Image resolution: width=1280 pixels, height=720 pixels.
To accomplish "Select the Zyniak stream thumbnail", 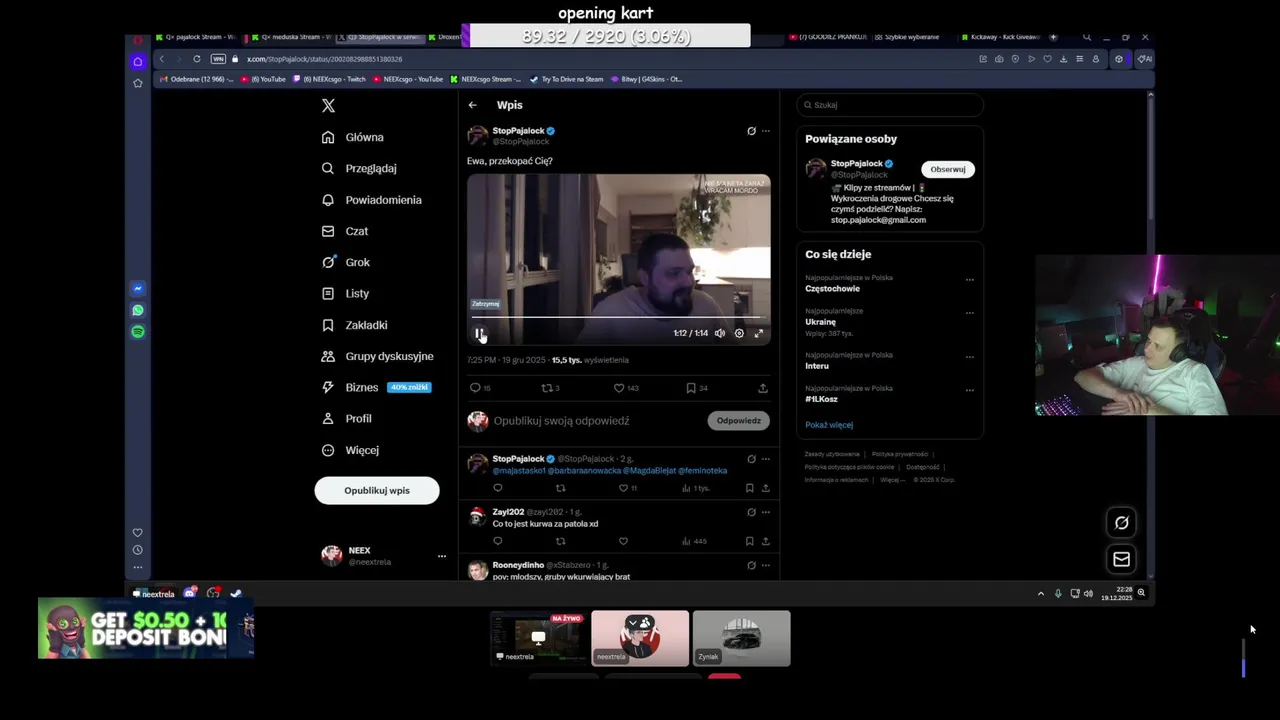I will (x=742, y=638).
